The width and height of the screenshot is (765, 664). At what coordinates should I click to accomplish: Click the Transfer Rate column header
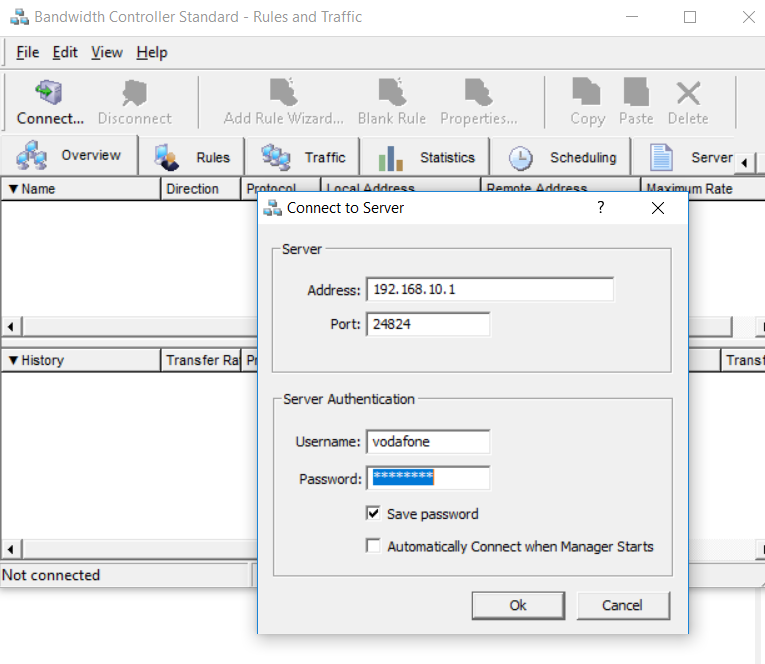pyautogui.click(x=201, y=360)
